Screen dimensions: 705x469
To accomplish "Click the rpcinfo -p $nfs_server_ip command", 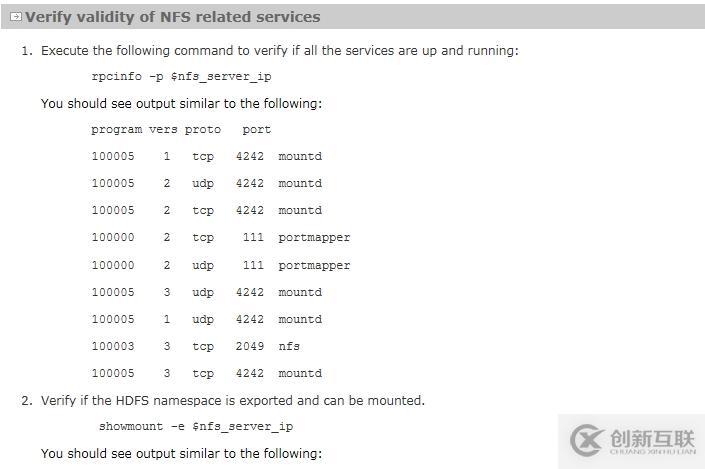I will point(181,77).
